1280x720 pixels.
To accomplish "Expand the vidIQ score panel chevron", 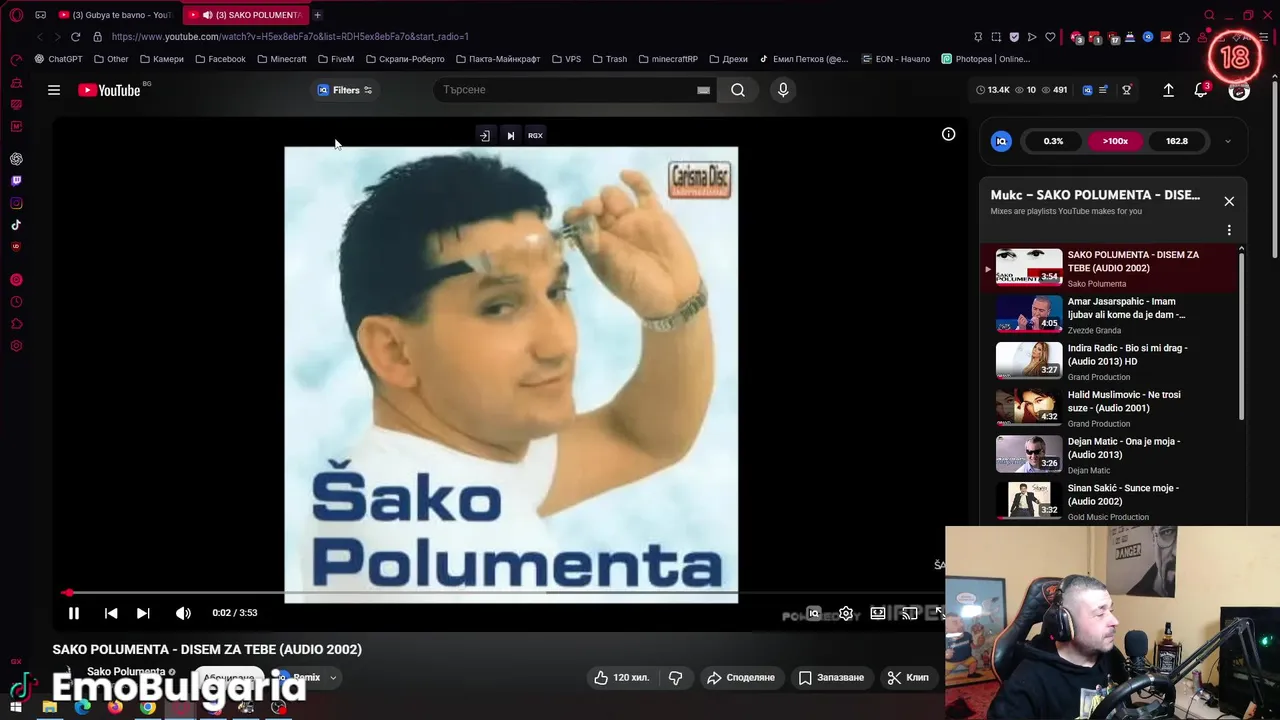I will 1228,141.
